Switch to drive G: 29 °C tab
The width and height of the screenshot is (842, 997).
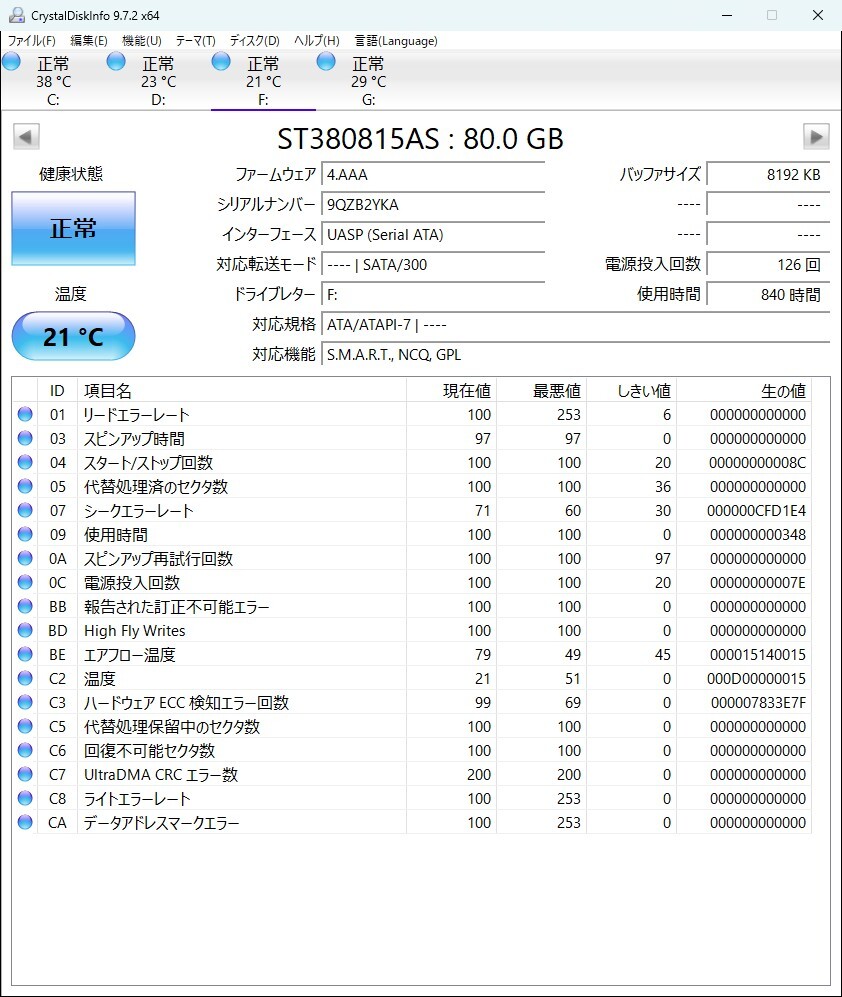coord(368,81)
